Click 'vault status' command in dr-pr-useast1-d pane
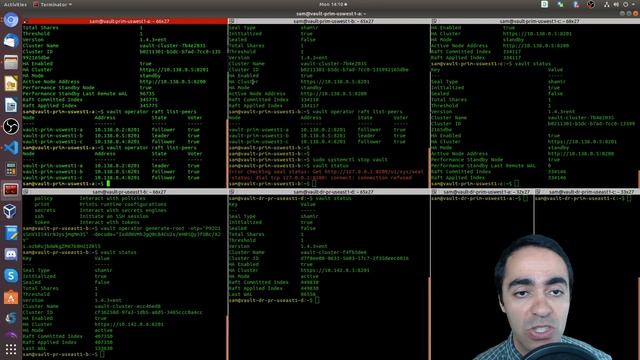The image size is (640, 360). (333, 198)
